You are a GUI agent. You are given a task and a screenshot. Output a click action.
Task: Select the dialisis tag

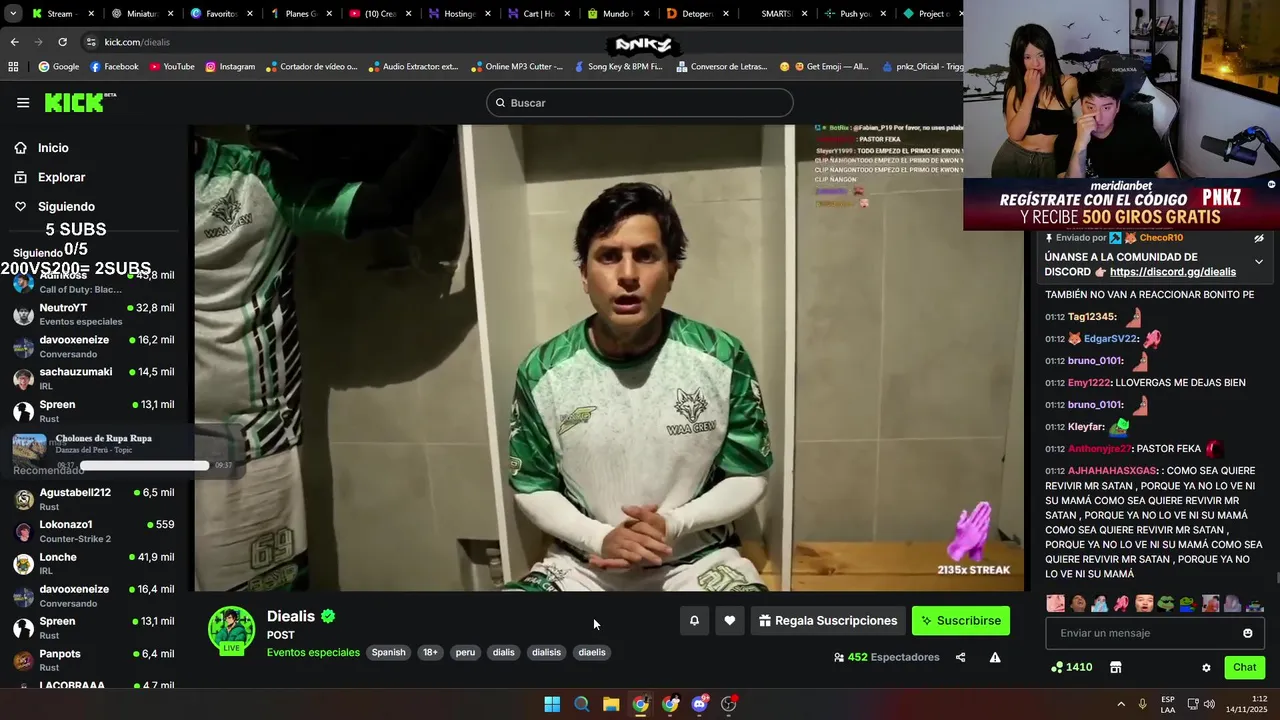(546, 652)
